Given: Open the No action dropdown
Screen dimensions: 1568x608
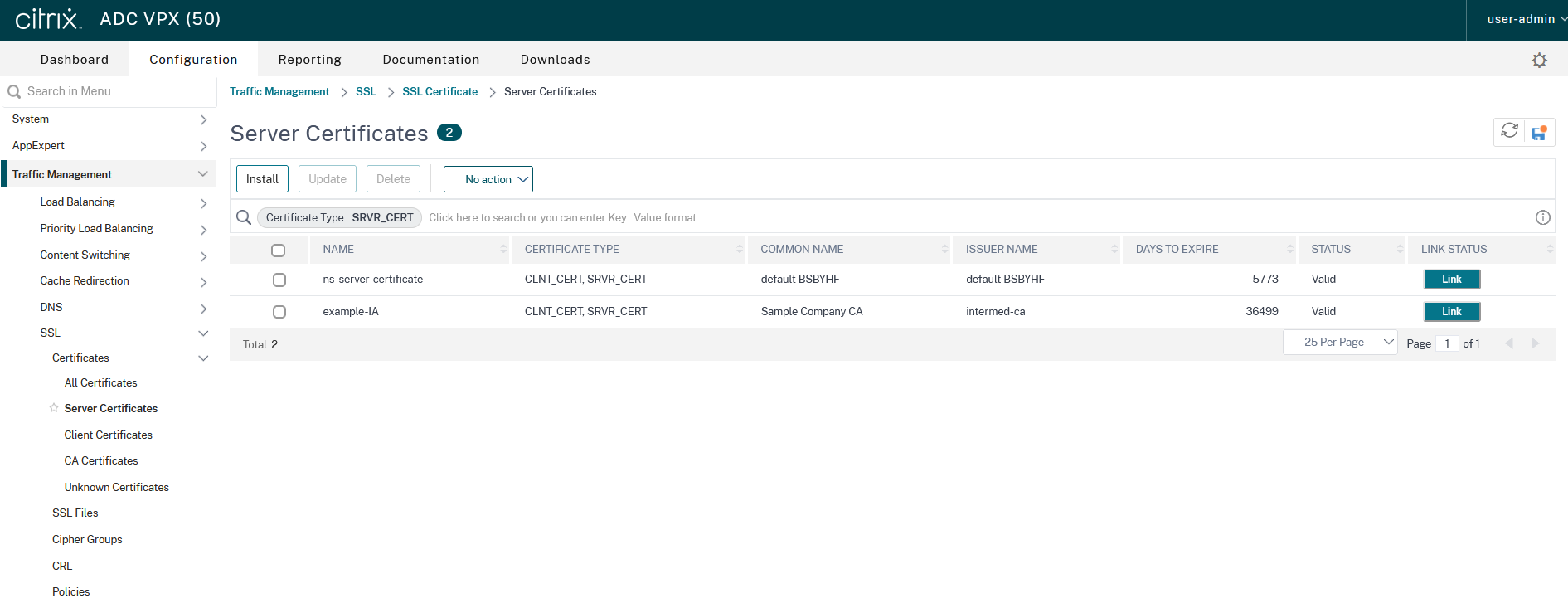Looking at the screenshot, I should tap(488, 179).
